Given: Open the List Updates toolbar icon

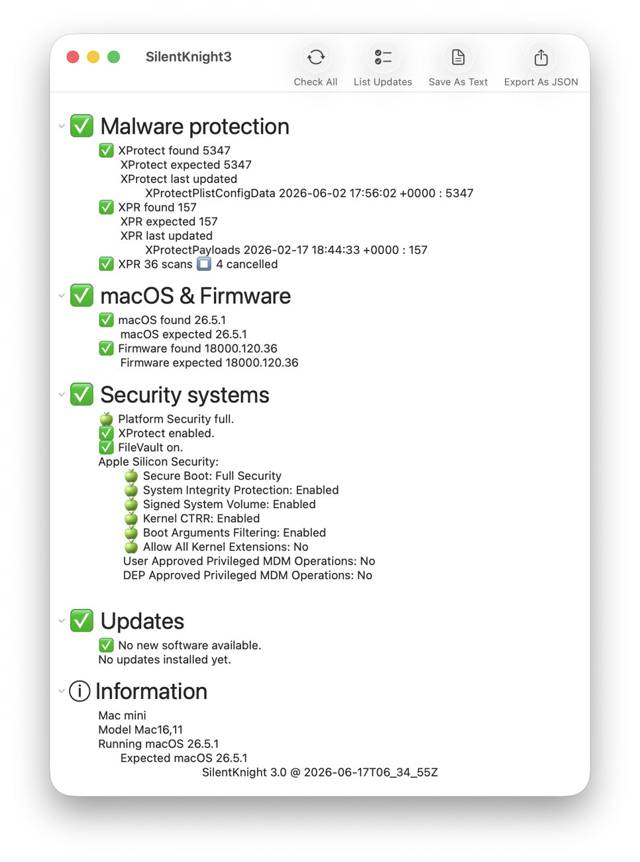Looking at the screenshot, I should [x=383, y=57].
